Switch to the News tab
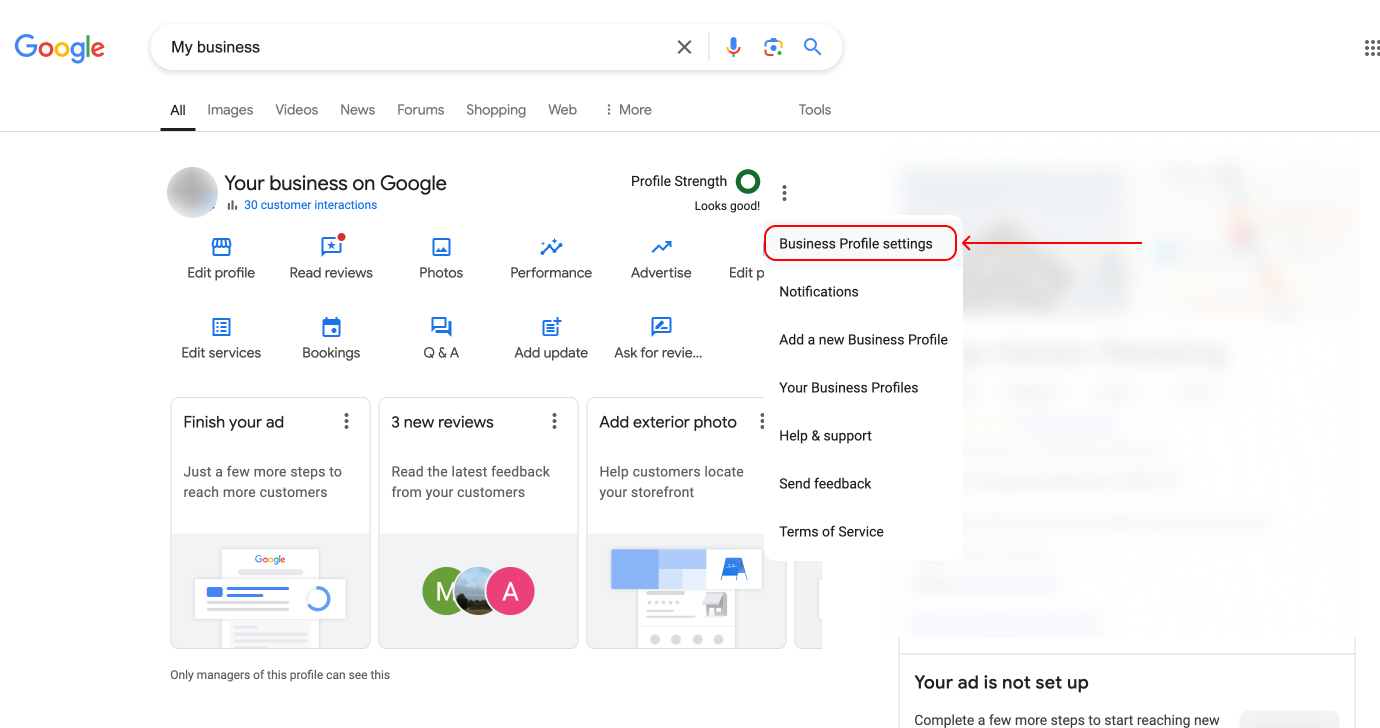 (x=357, y=110)
